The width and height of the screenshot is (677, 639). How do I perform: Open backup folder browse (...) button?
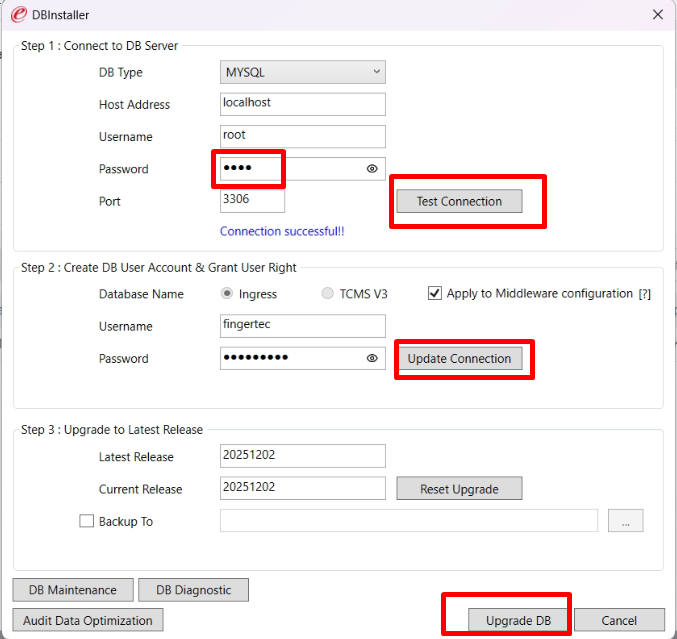click(625, 521)
